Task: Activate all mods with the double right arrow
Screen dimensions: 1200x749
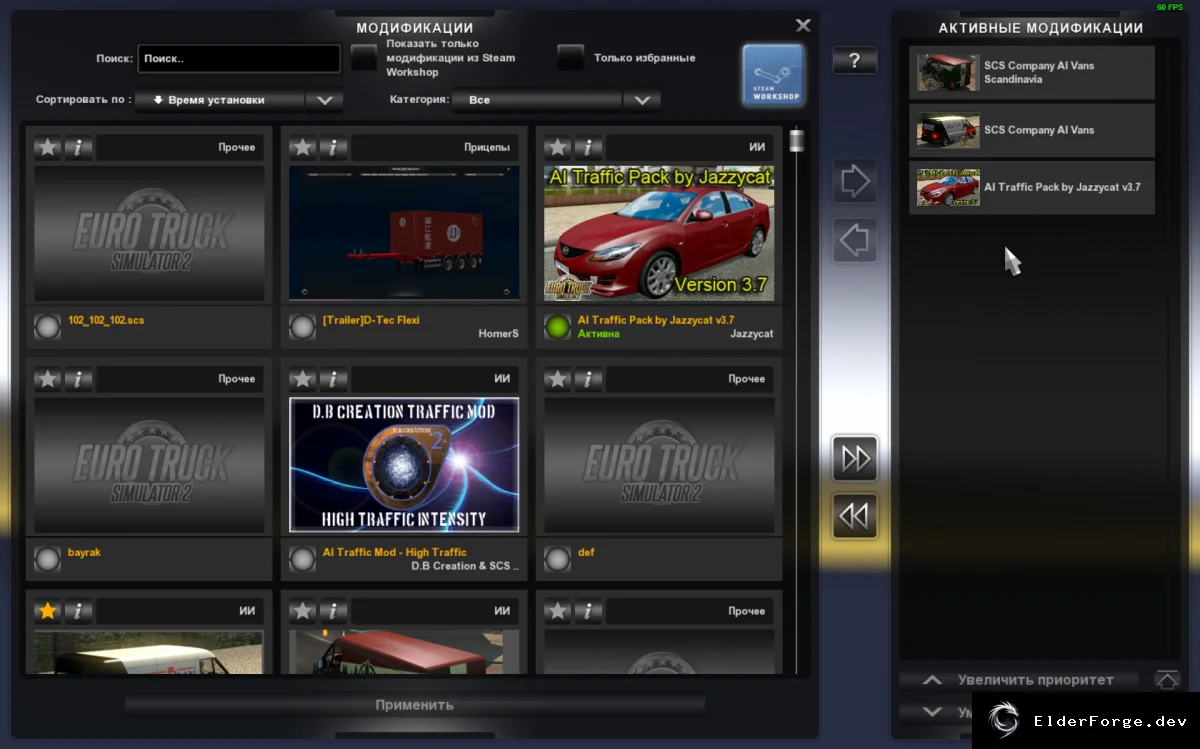Action: [x=855, y=459]
